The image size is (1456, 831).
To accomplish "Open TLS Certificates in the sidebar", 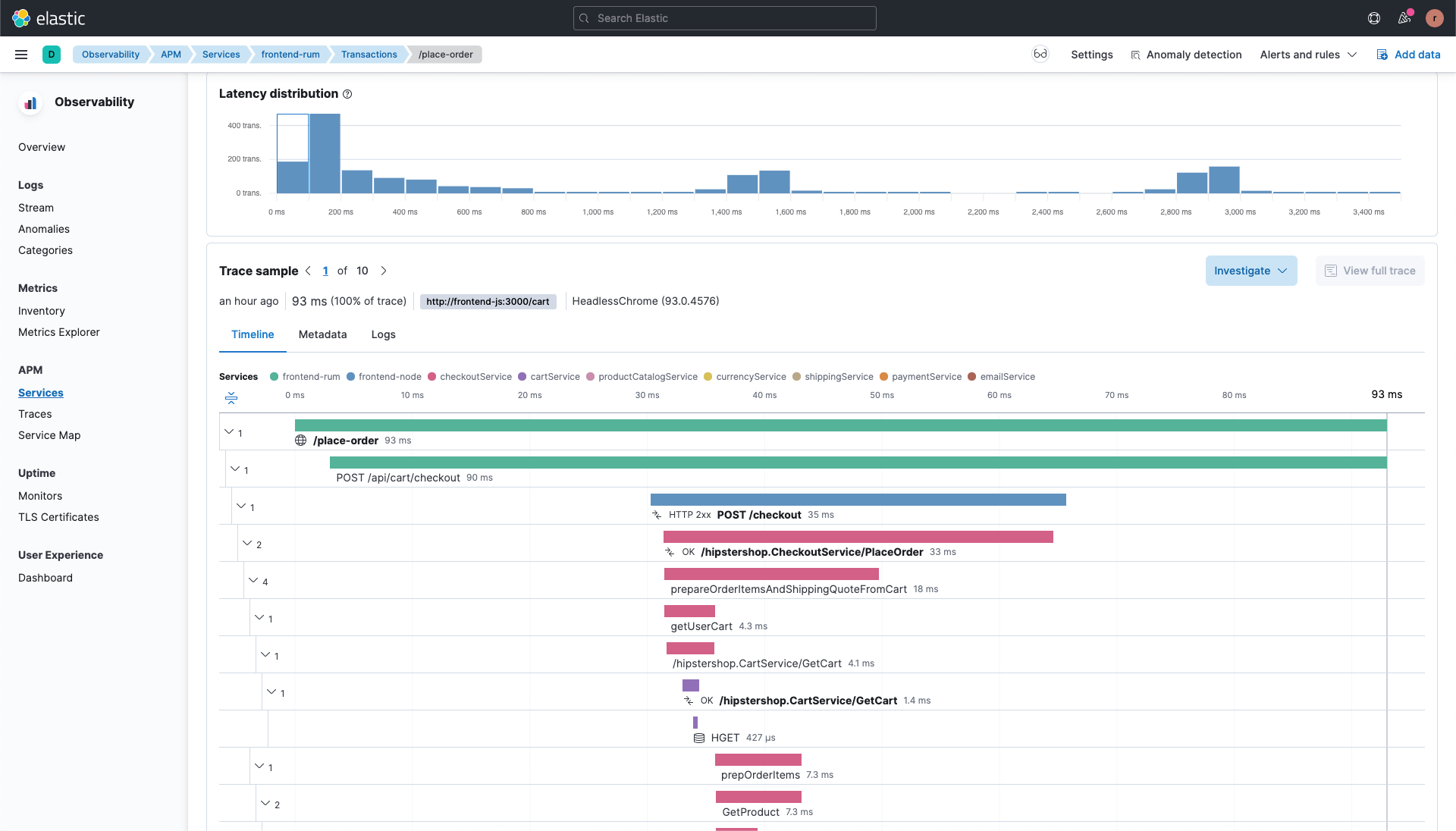I will (58, 517).
